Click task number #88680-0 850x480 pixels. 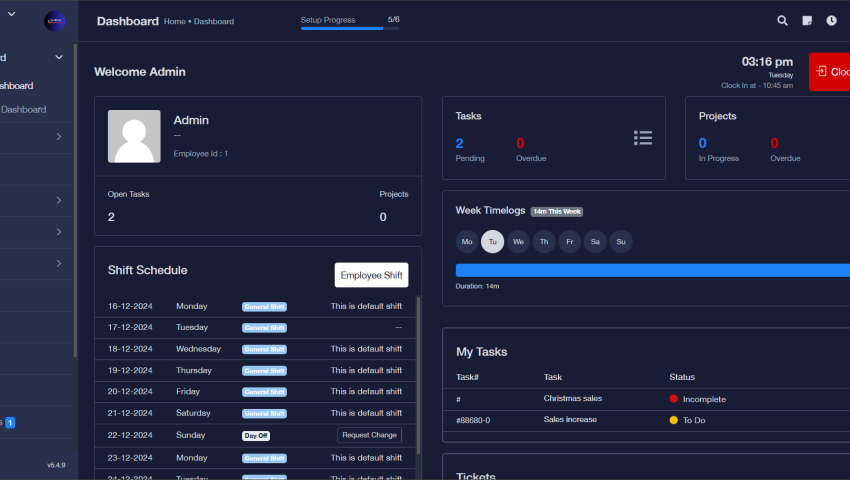pos(473,420)
